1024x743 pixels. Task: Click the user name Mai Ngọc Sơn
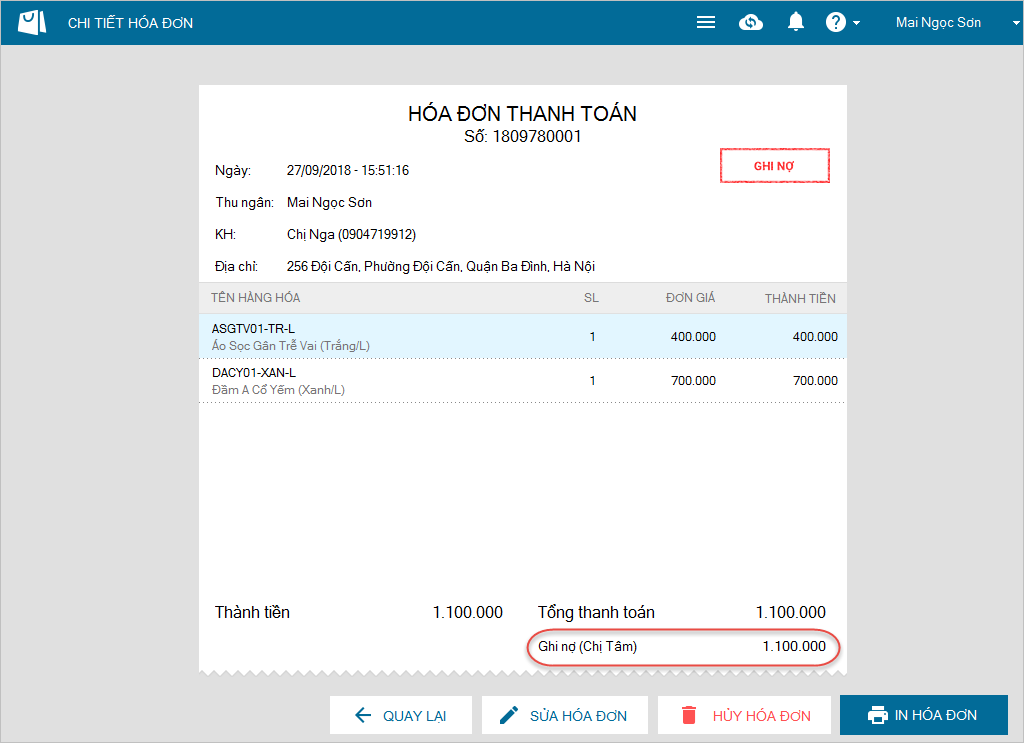[x=938, y=22]
